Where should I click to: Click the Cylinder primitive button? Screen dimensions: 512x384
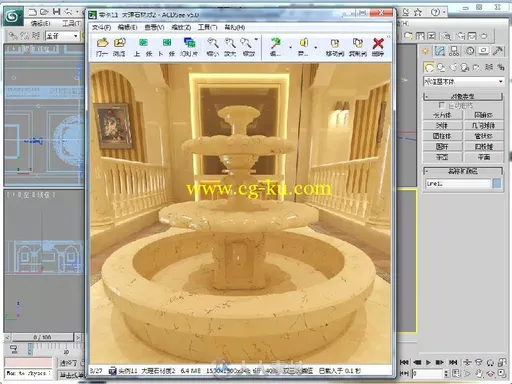(x=442, y=136)
